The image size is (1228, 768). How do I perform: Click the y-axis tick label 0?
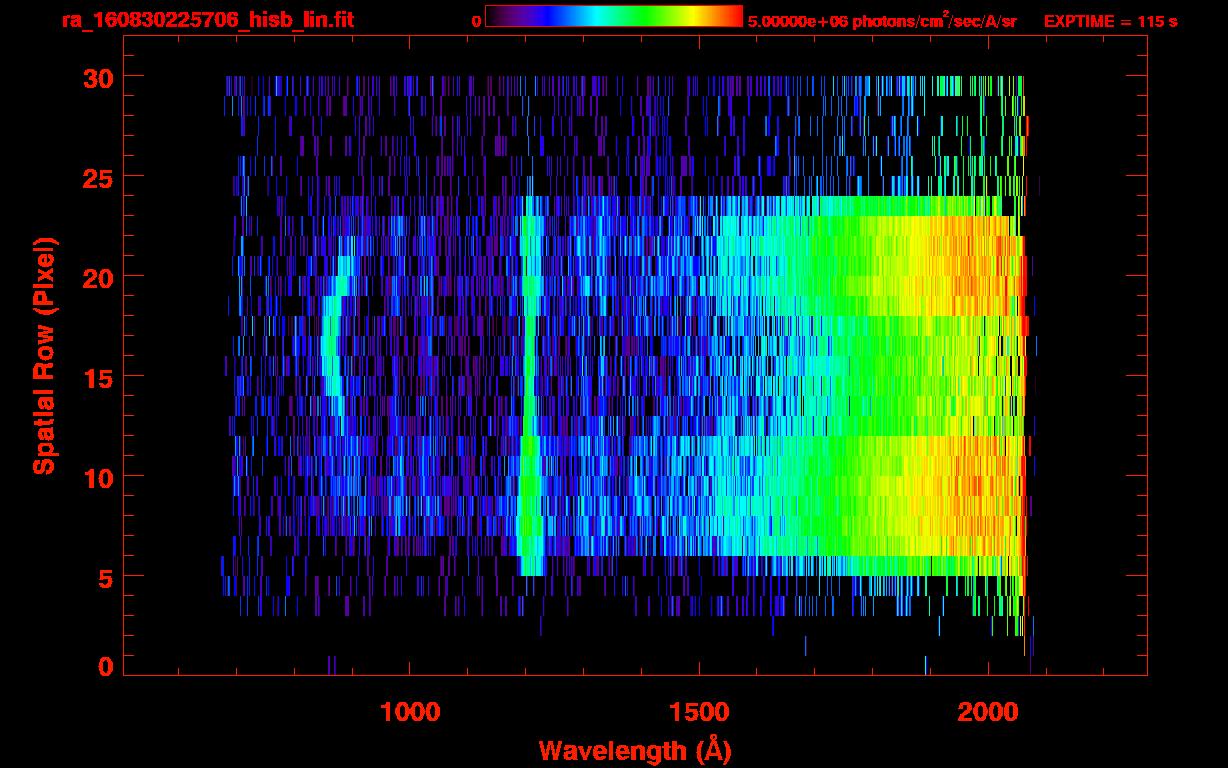105,666
